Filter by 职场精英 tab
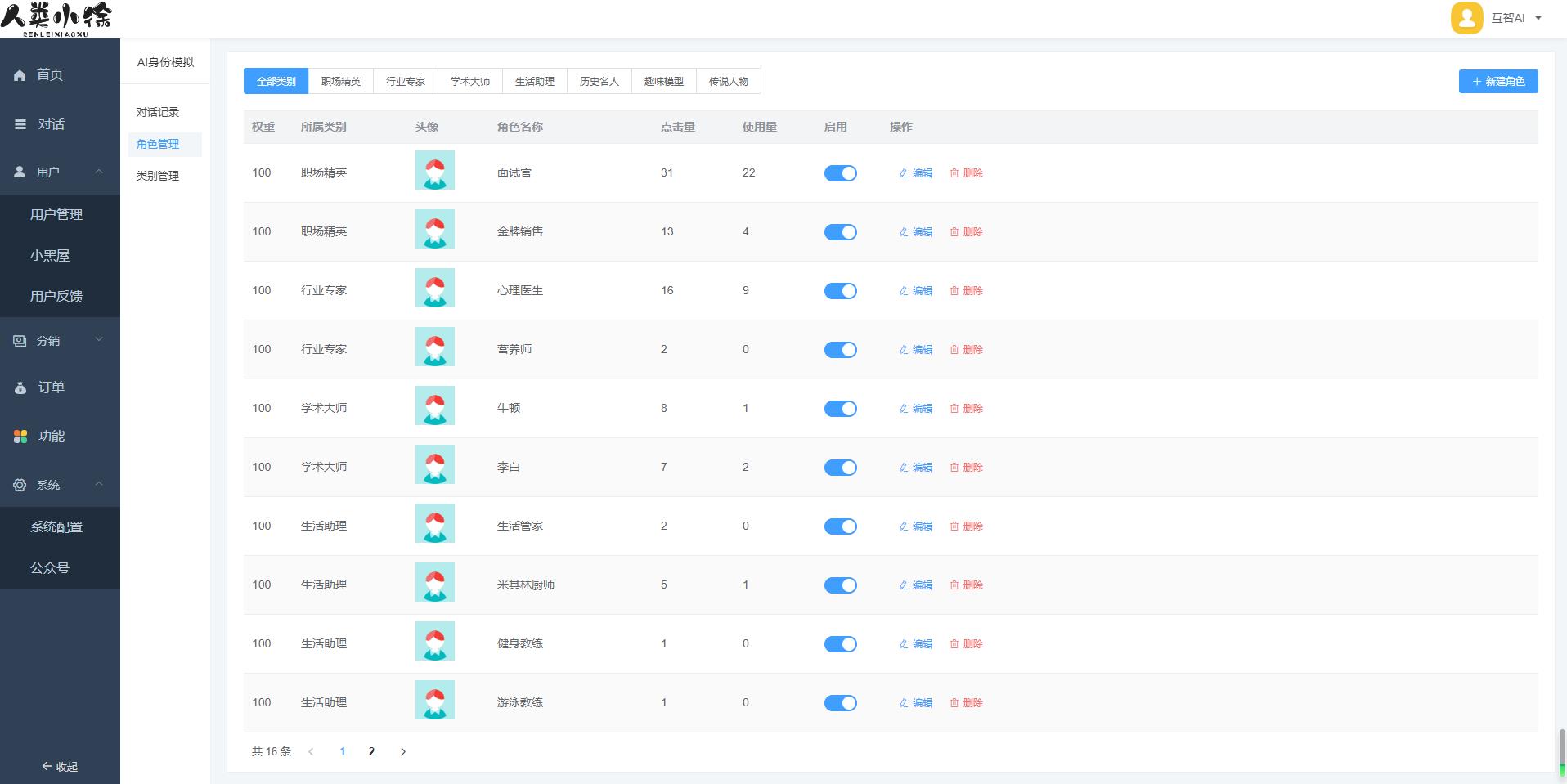Viewport: 1567px width, 784px height. click(341, 82)
